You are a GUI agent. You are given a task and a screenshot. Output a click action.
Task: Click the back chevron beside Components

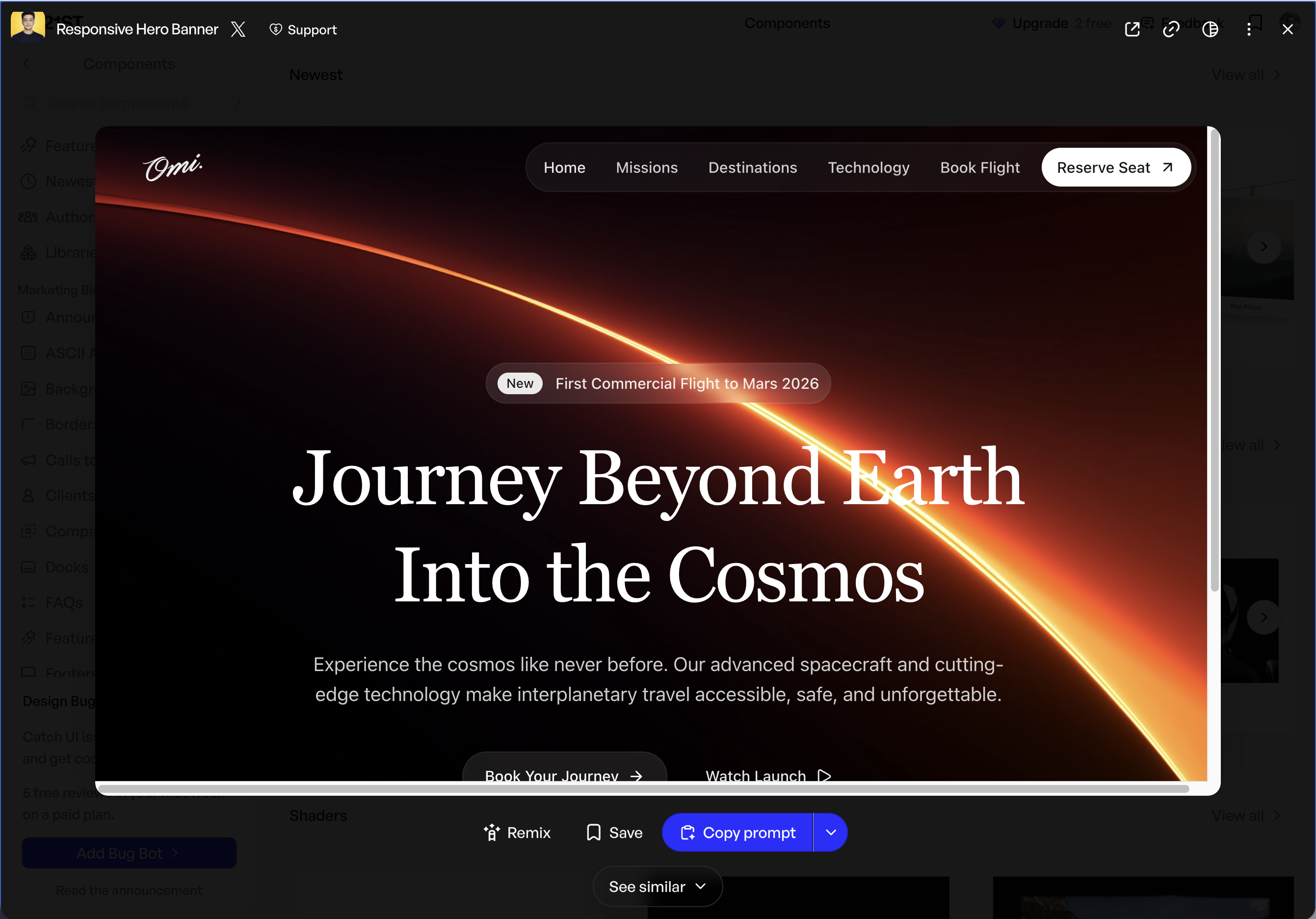click(x=26, y=64)
